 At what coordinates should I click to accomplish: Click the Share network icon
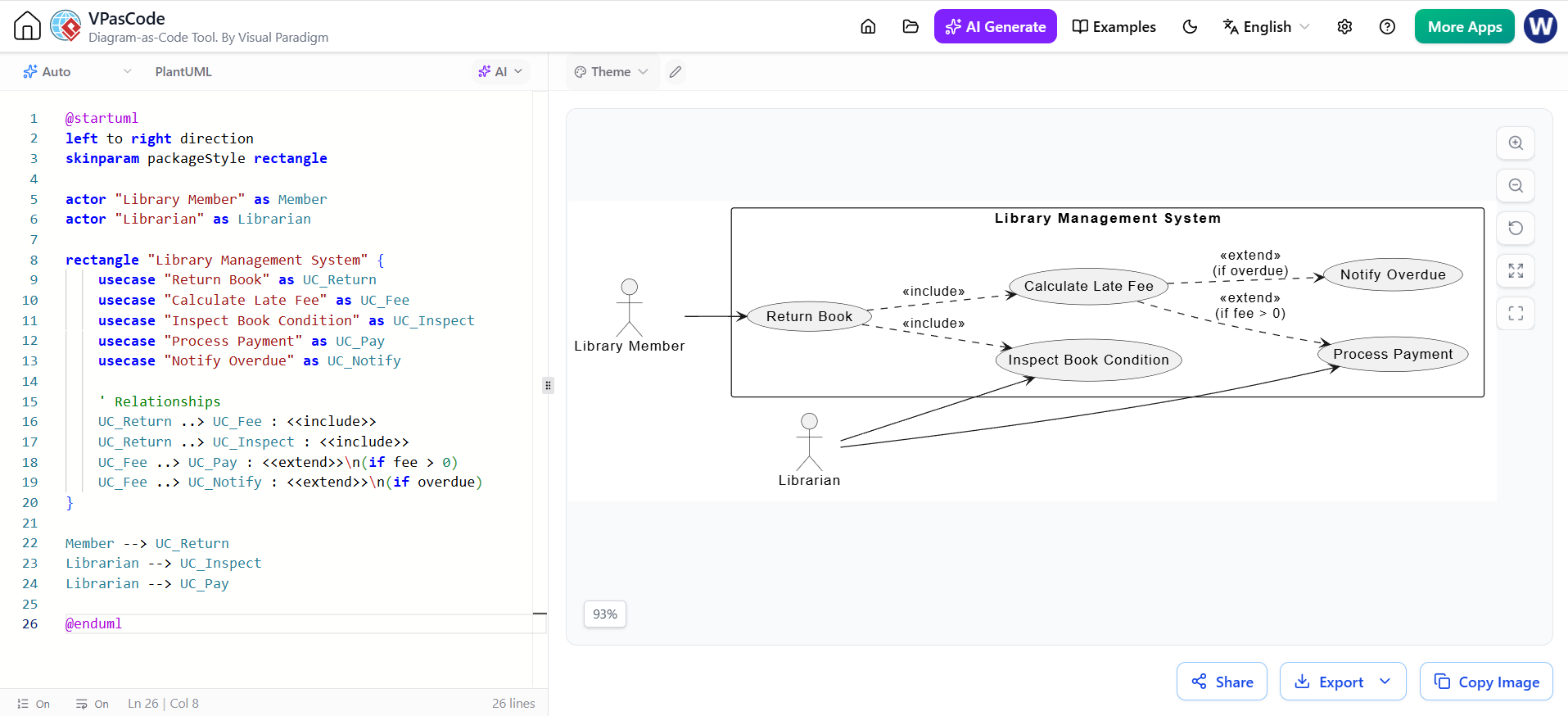(x=1199, y=682)
